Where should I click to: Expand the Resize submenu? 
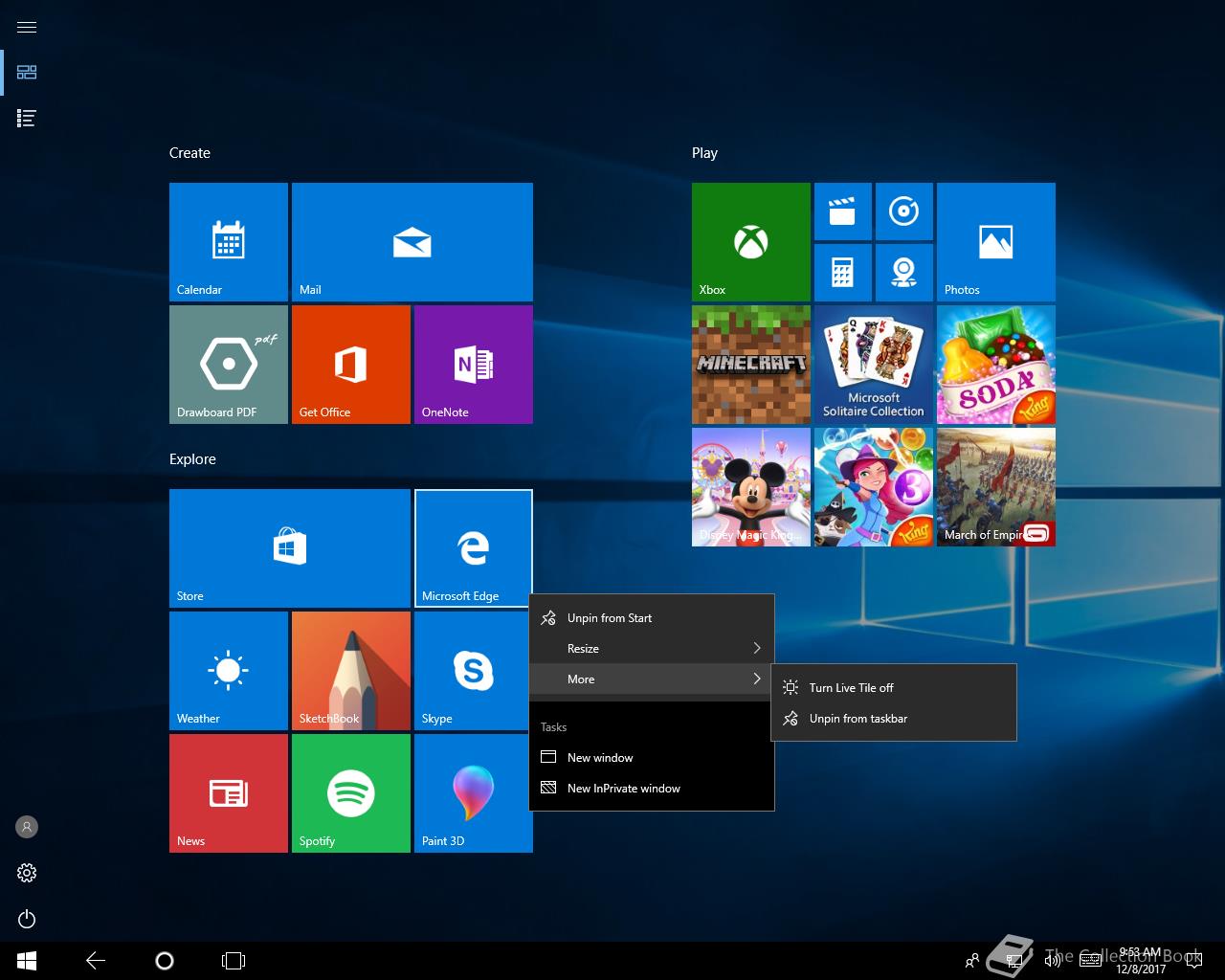[652, 649]
